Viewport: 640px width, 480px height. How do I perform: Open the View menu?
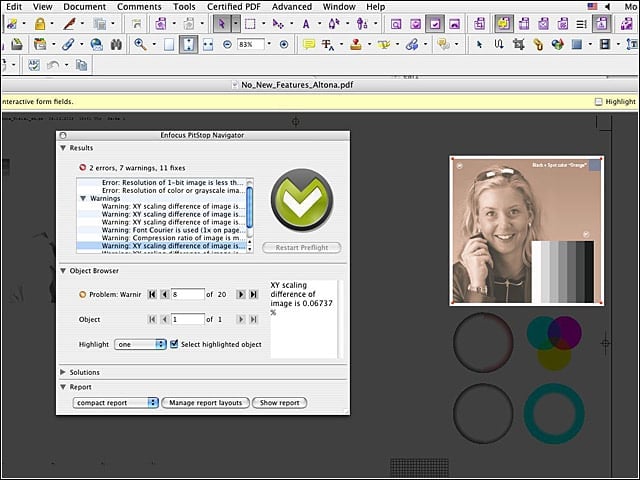coord(42,7)
